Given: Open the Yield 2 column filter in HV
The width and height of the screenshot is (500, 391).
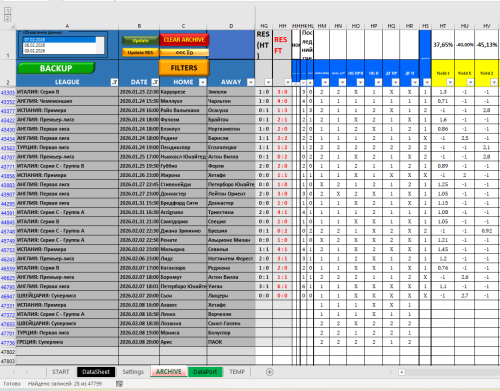Looking at the screenshot, I should click(x=494, y=82).
